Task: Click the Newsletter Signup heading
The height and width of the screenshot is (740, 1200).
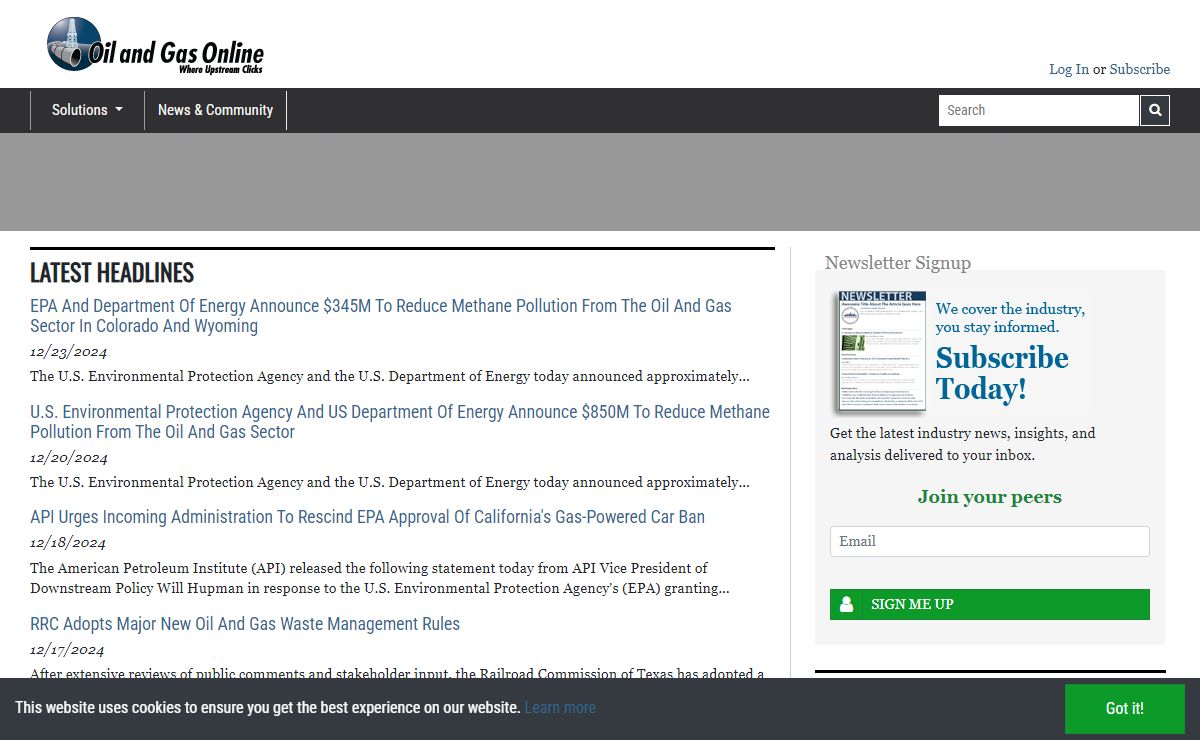Action: (x=898, y=263)
